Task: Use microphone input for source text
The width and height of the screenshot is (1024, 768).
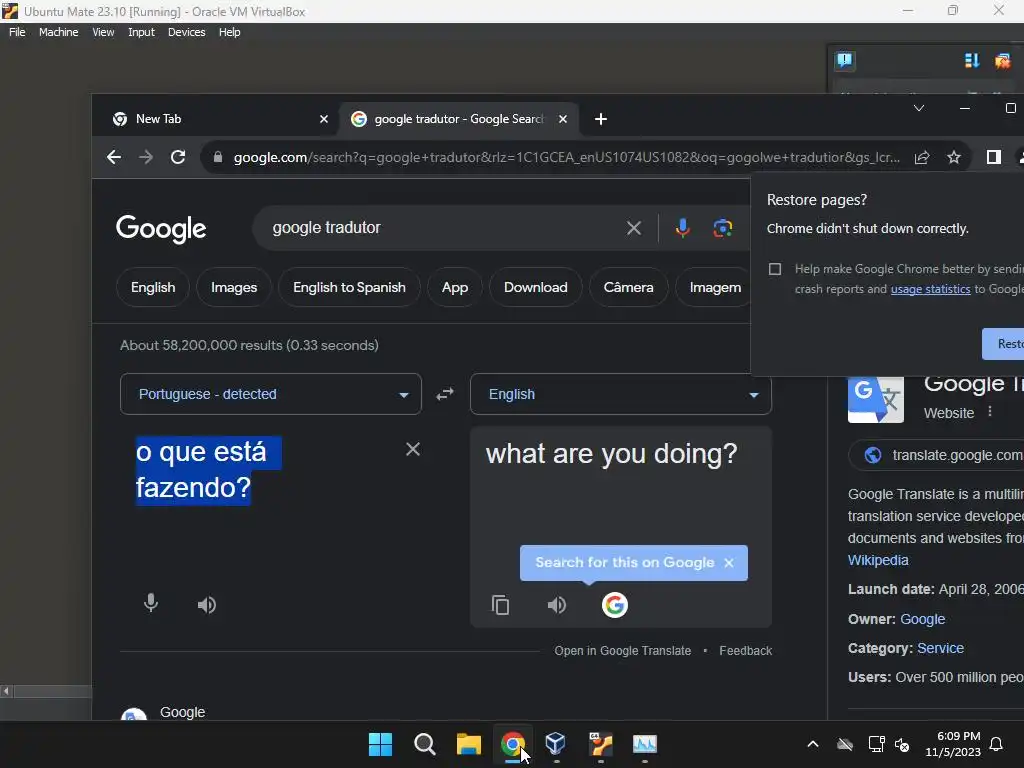Action: pyautogui.click(x=151, y=603)
